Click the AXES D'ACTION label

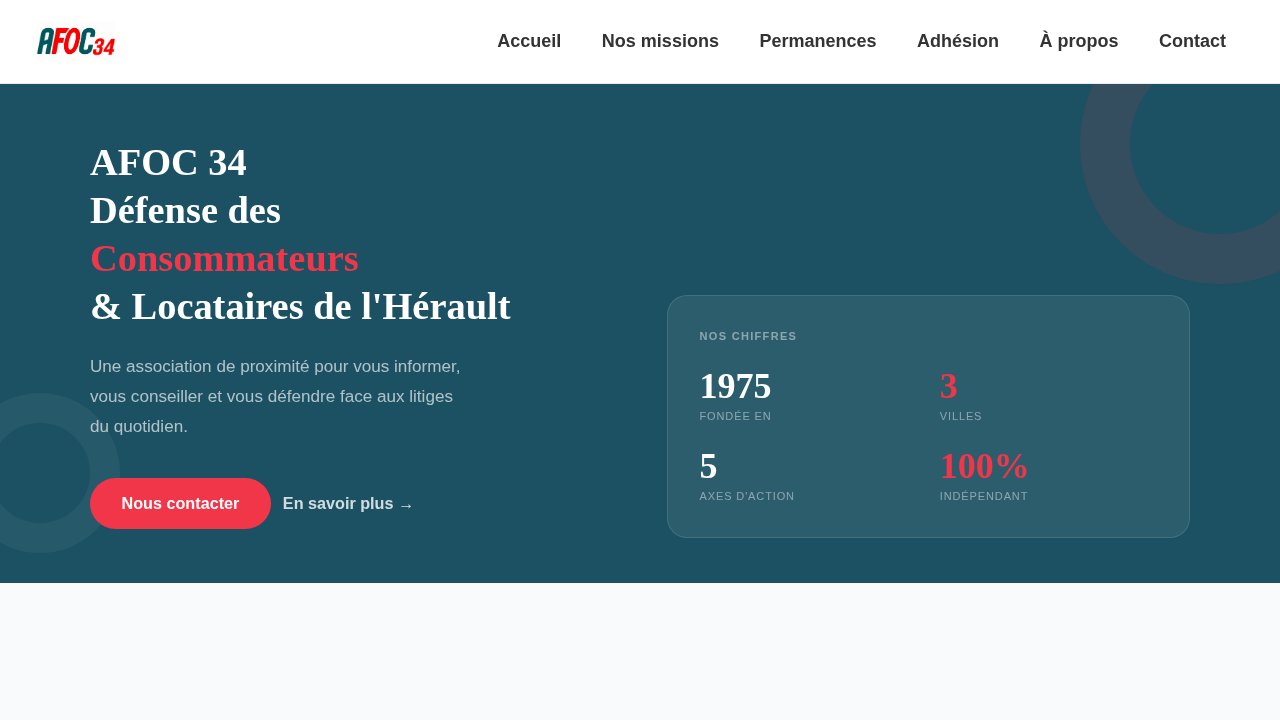(747, 496)
